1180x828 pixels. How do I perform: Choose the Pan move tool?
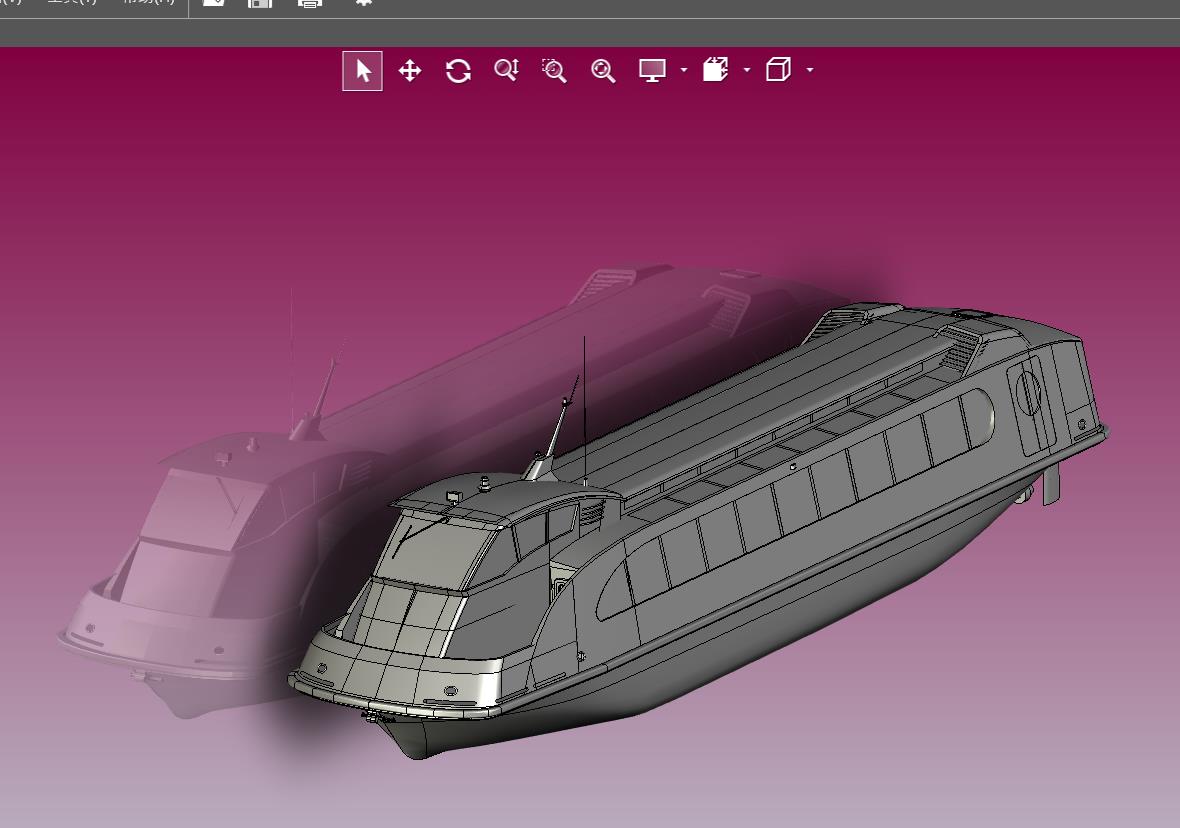click(410, 71)
